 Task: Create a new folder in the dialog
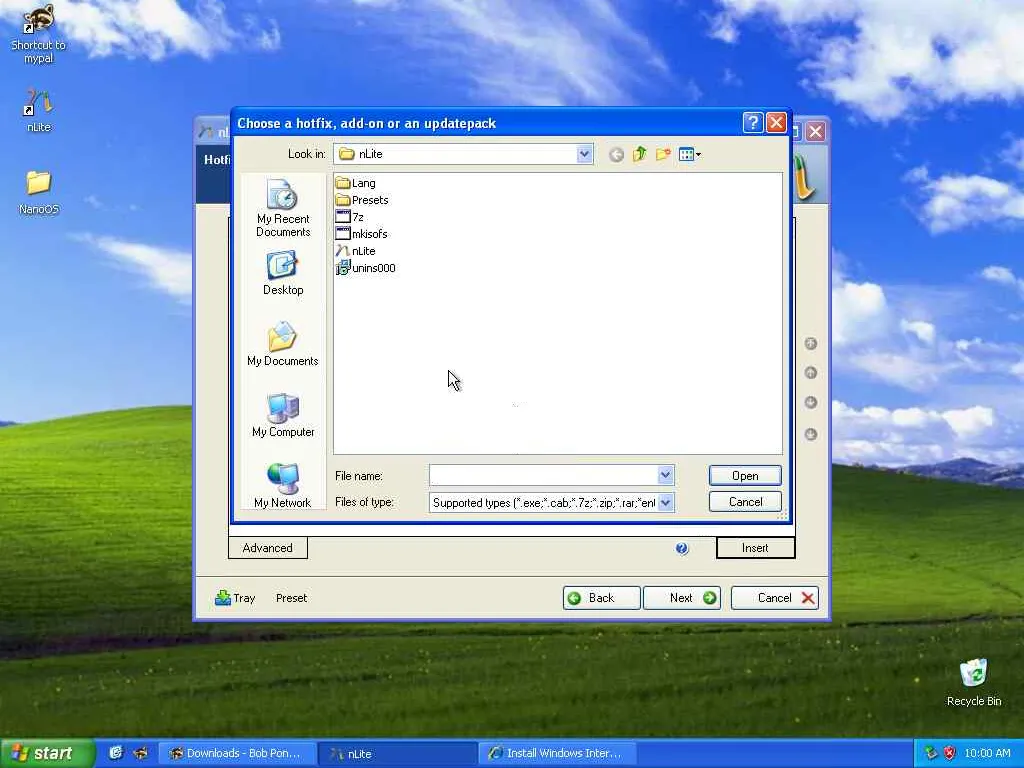click(663, 154)
